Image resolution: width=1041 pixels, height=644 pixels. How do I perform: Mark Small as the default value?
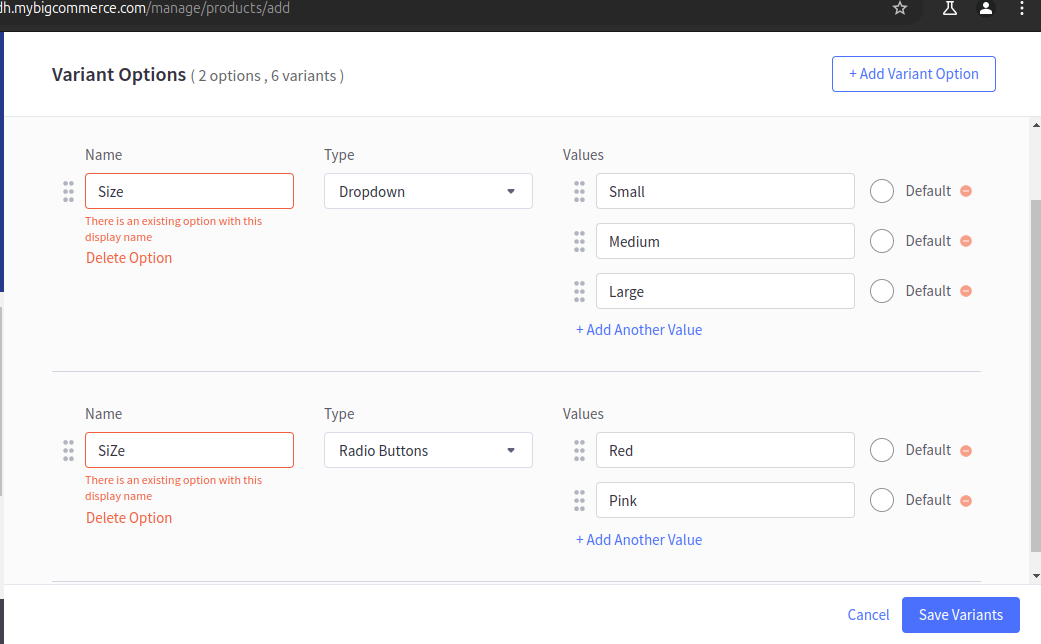[881, 191]
